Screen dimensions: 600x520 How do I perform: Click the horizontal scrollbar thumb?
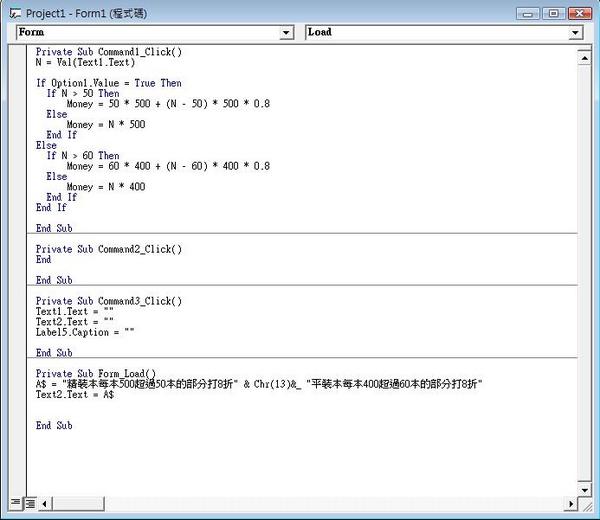click(78, 504)
